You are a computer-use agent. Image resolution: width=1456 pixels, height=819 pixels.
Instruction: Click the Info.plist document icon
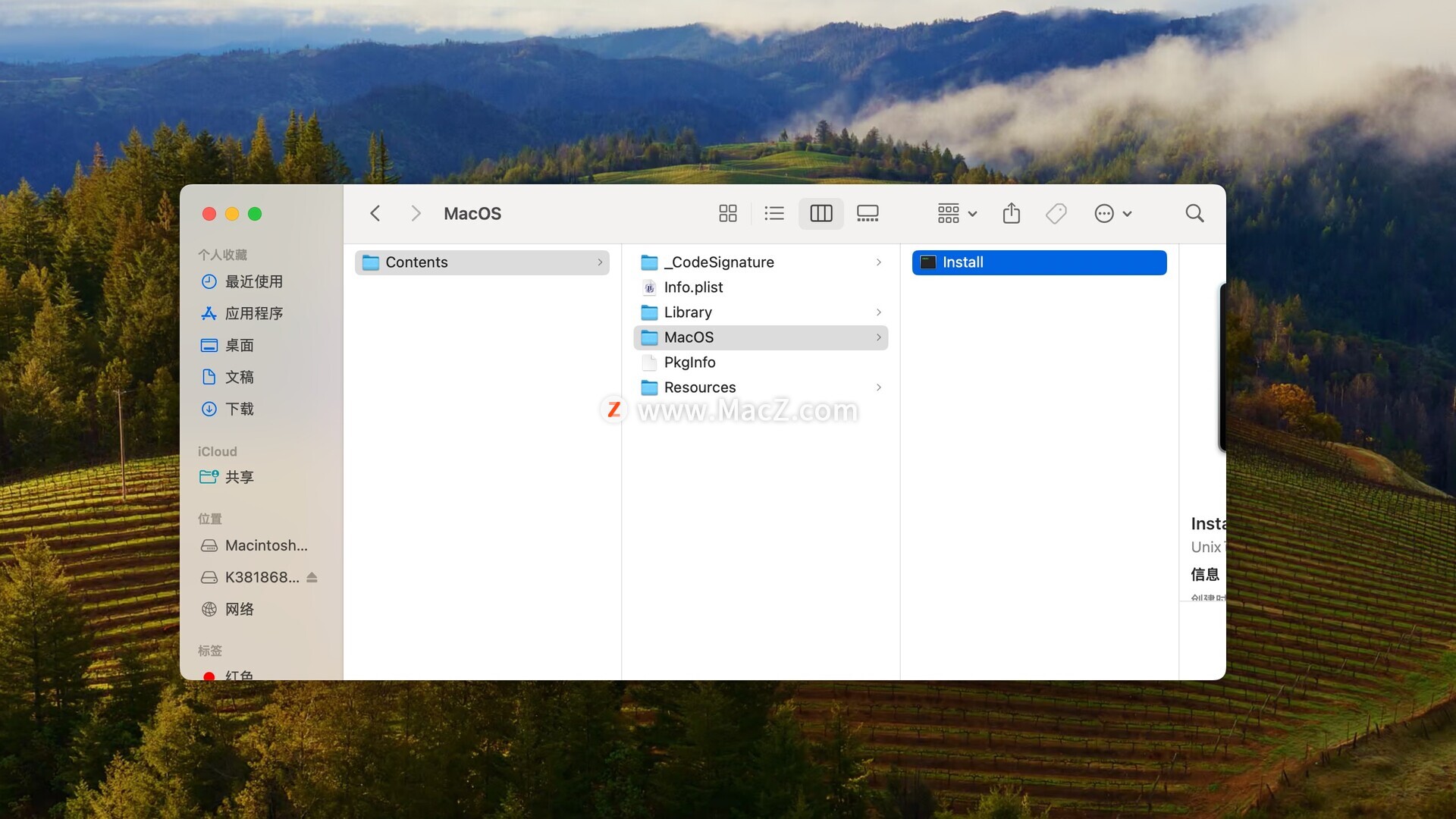pos(649,287)
